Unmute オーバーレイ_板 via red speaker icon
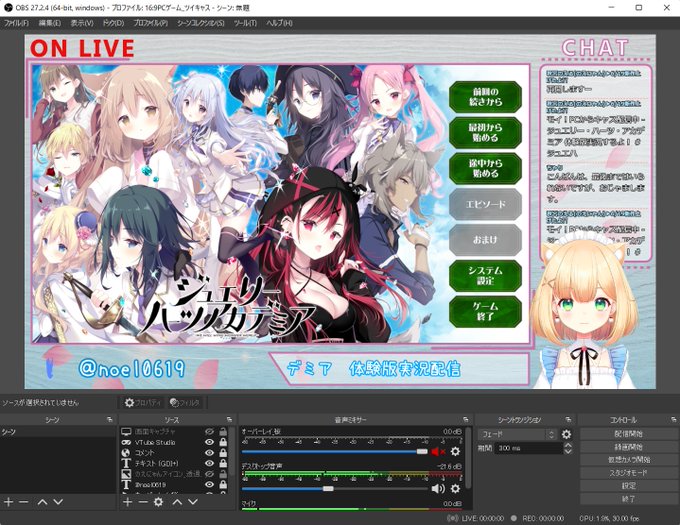Image resolution: width=680 pixels, height=525 pixels. click(x=438, y=451)
